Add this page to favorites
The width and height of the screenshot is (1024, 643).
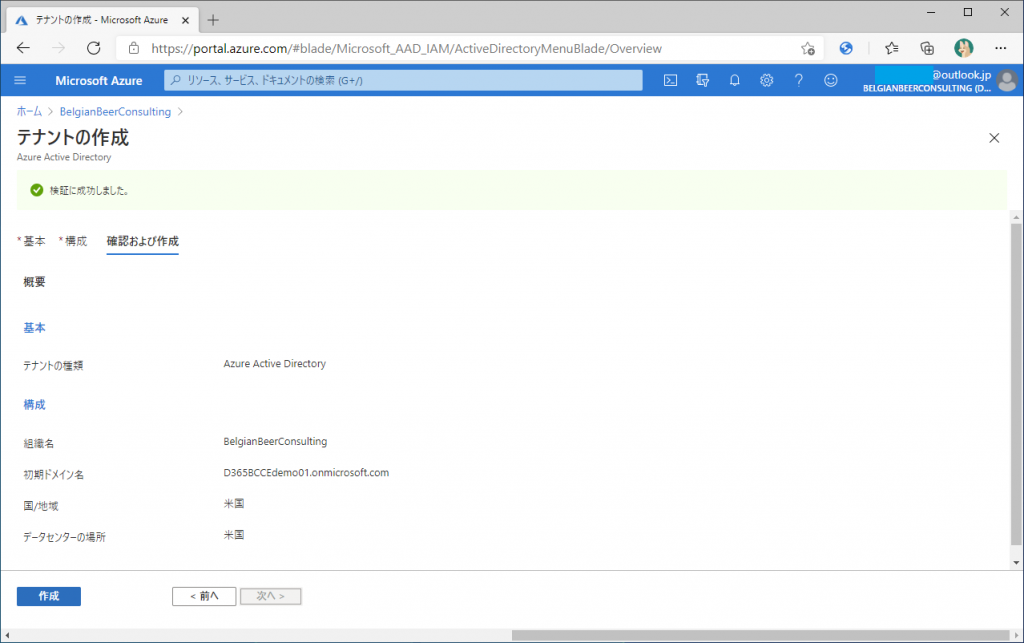808,48
